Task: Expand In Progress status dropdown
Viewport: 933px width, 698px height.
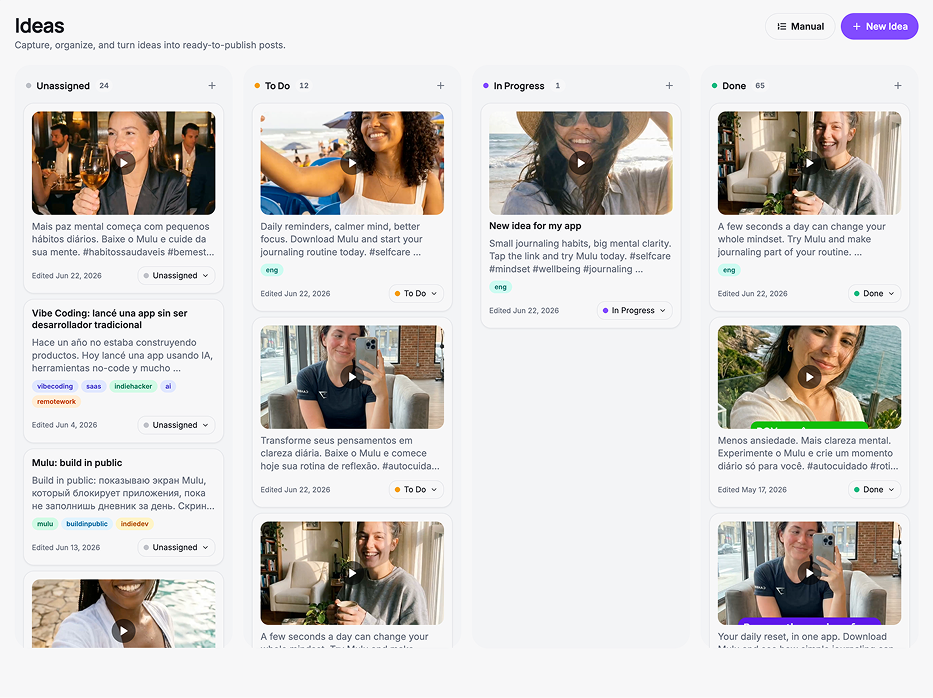Action: (x=634, y=311)
